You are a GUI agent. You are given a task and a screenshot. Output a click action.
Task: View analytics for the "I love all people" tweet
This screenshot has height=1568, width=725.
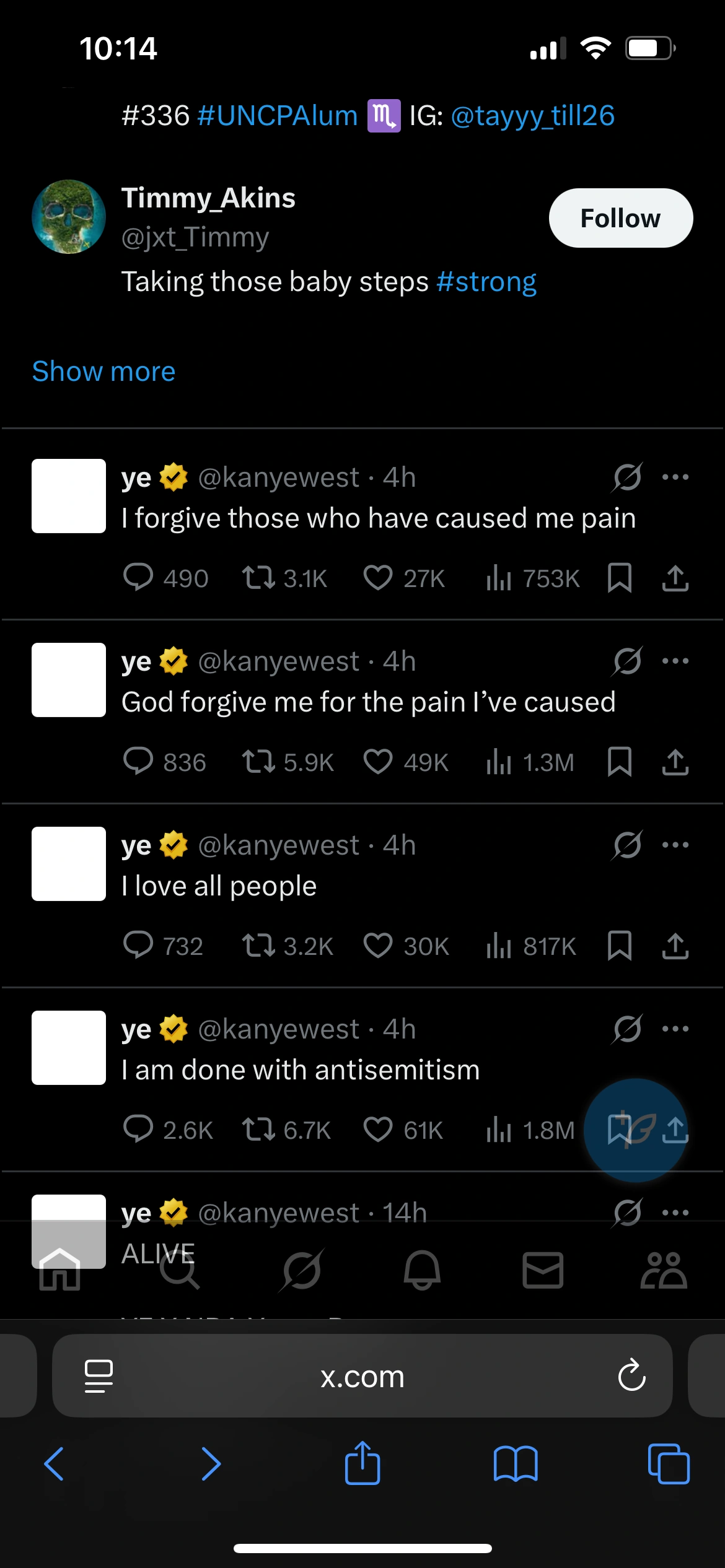pos(499,946)
